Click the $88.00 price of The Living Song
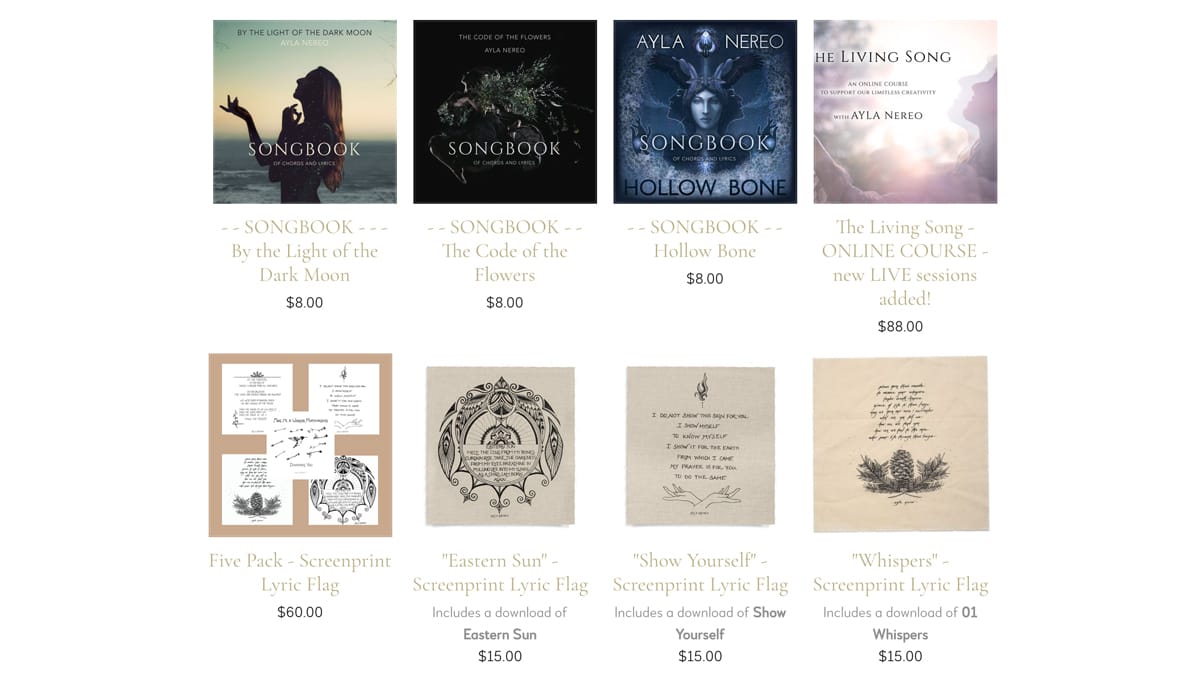 point(900,326)
